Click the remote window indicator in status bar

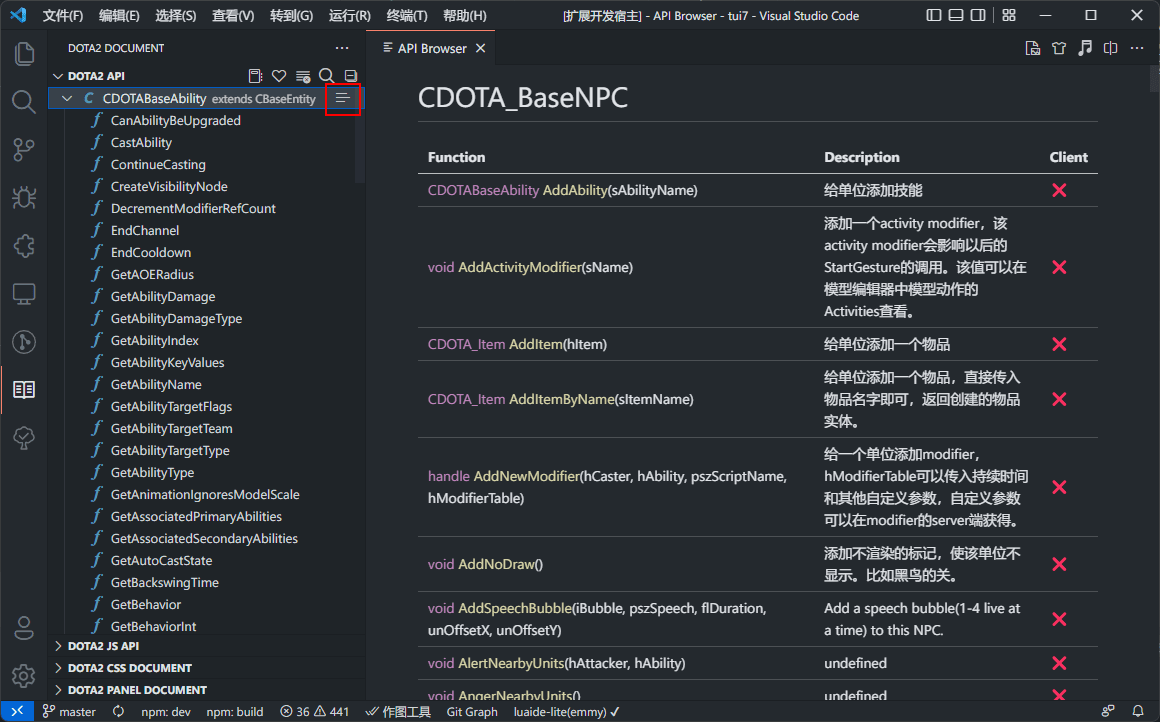pyautogui.click(x=17, y=712)
